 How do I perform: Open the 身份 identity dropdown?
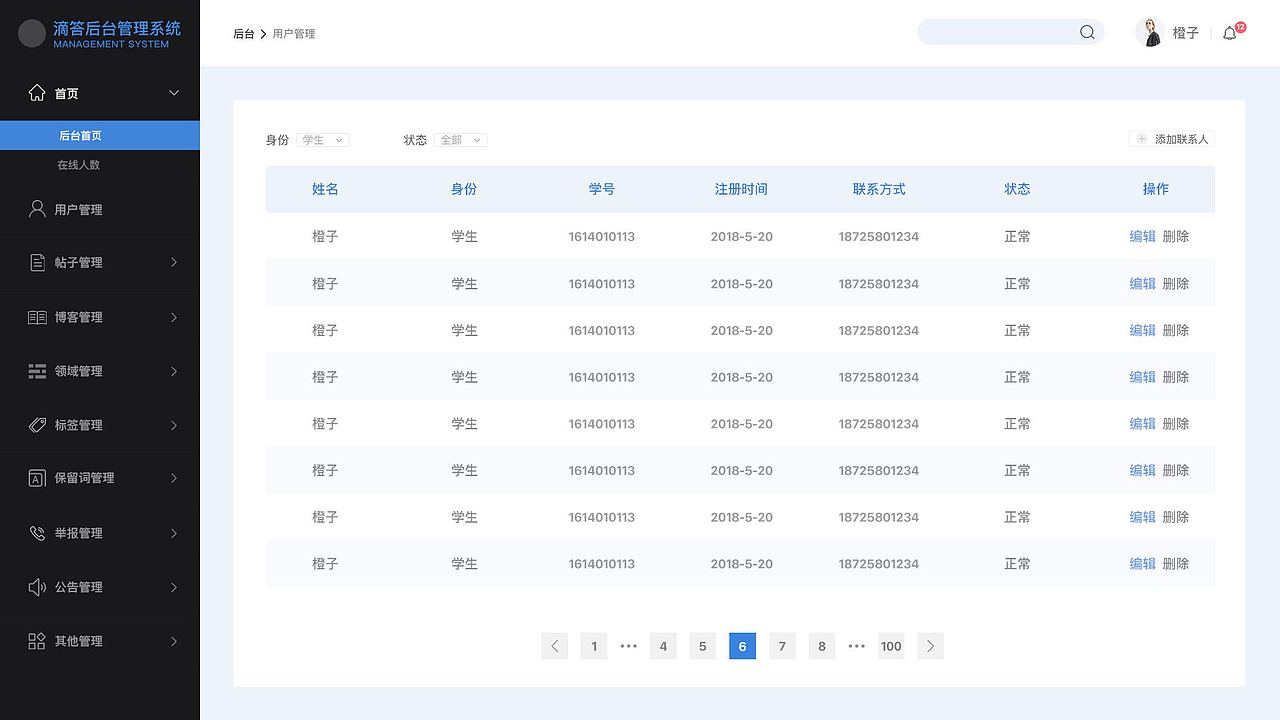point(322,140)
